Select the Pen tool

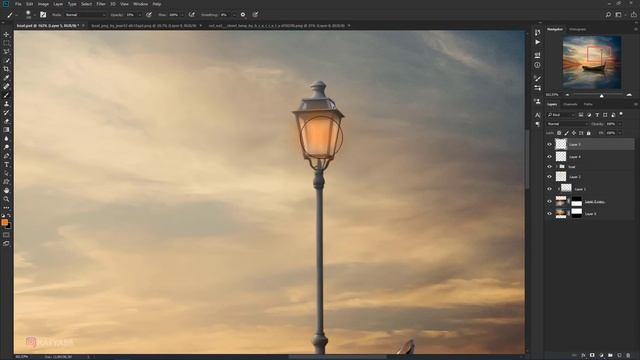[x=6, y=156]
